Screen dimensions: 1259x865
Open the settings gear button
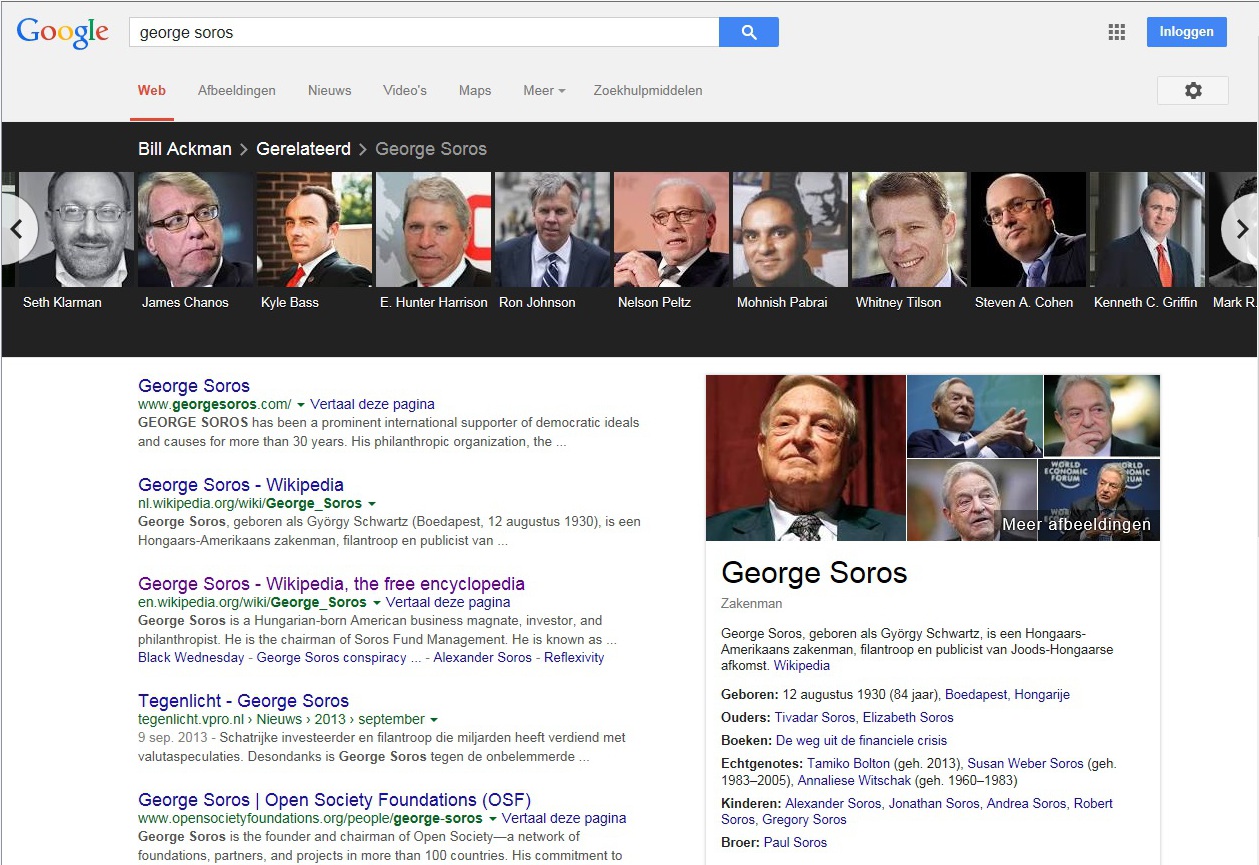(x=1193, y=90)
